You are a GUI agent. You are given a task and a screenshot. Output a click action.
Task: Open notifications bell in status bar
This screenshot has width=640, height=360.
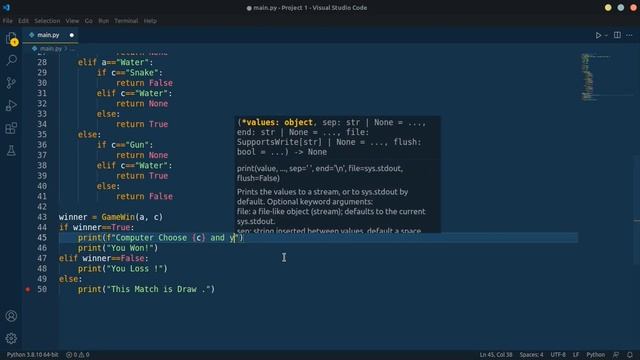[630, 355]
